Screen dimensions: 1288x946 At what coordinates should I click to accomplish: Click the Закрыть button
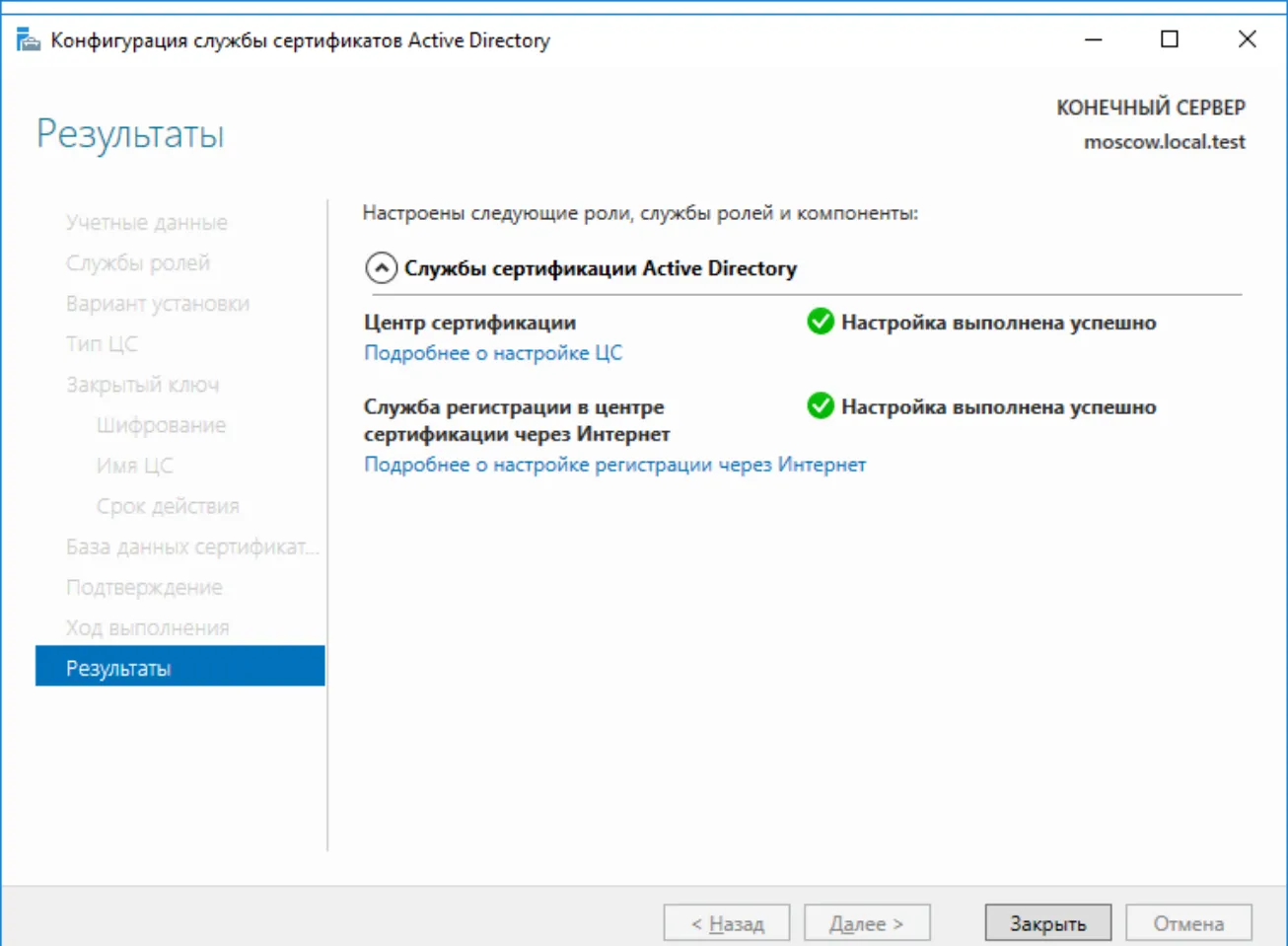(1048, 923)
